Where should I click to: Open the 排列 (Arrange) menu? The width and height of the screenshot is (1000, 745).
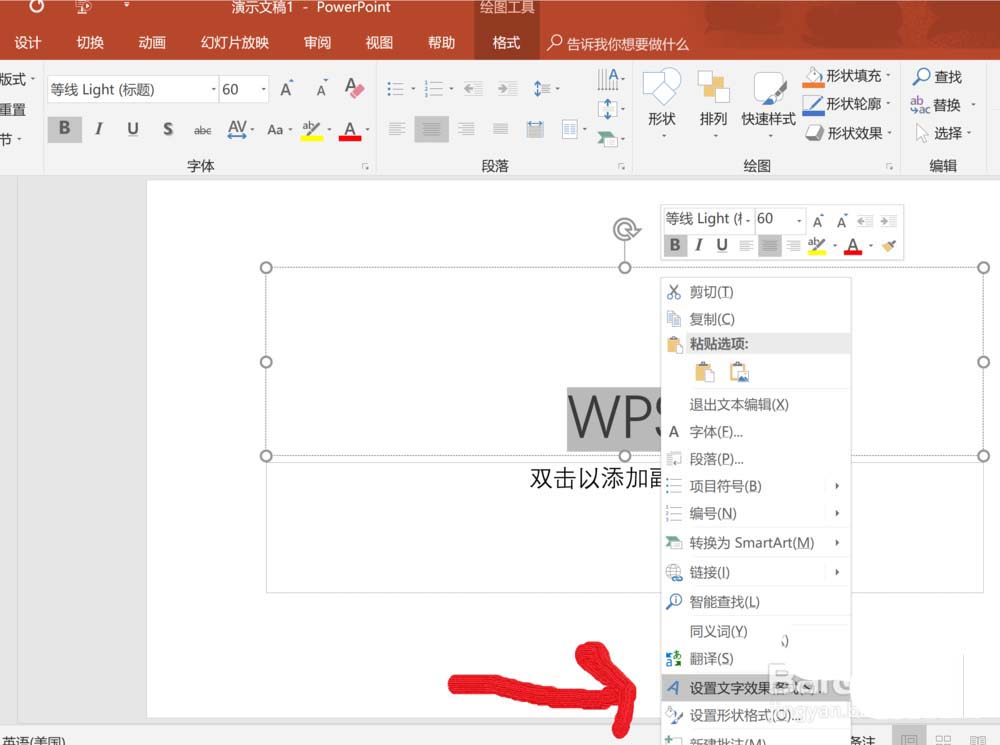713,102
